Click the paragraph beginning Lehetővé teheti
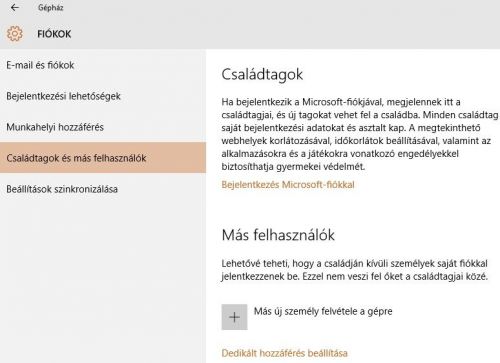500x363 pixels. [x=355, y=270]
